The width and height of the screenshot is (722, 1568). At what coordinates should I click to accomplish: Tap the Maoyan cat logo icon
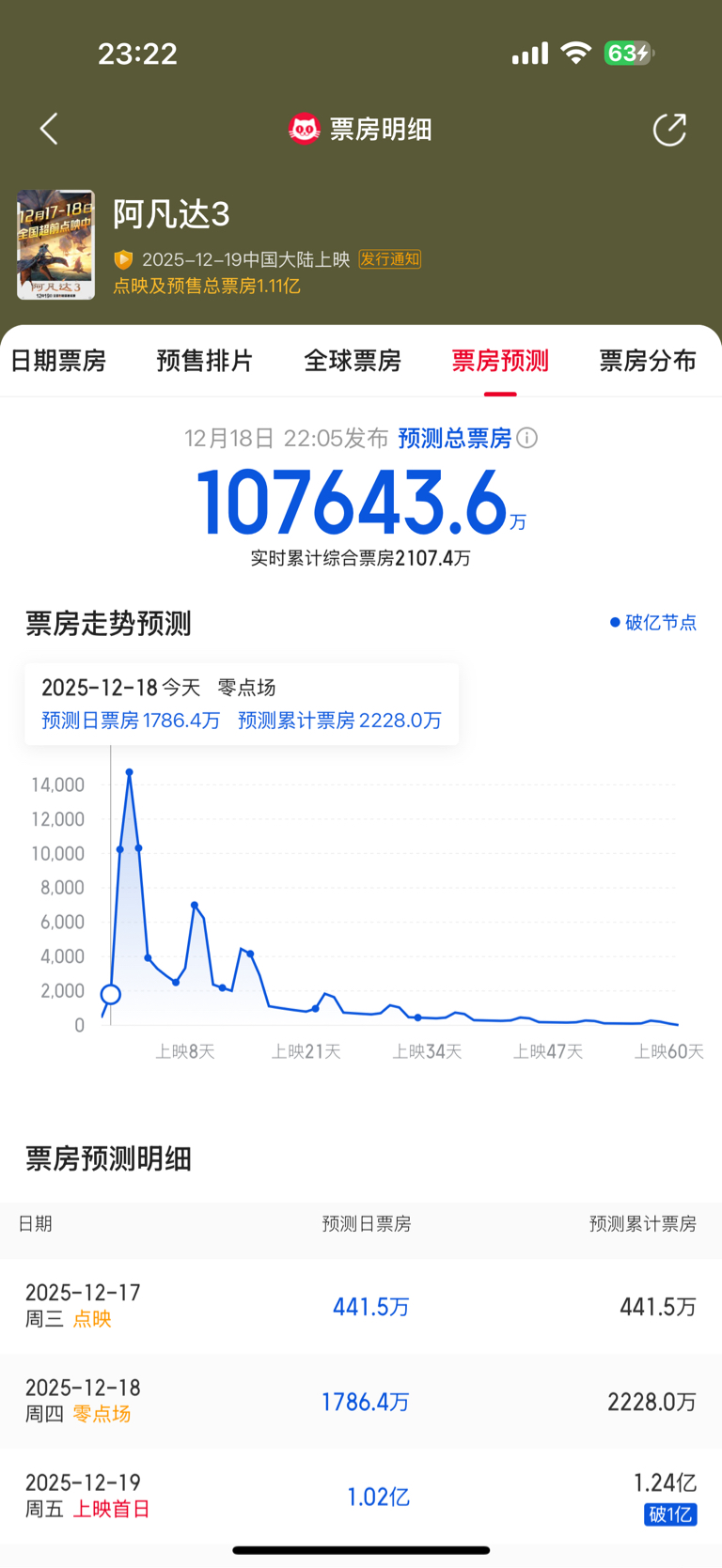click(x=304, y=129)
